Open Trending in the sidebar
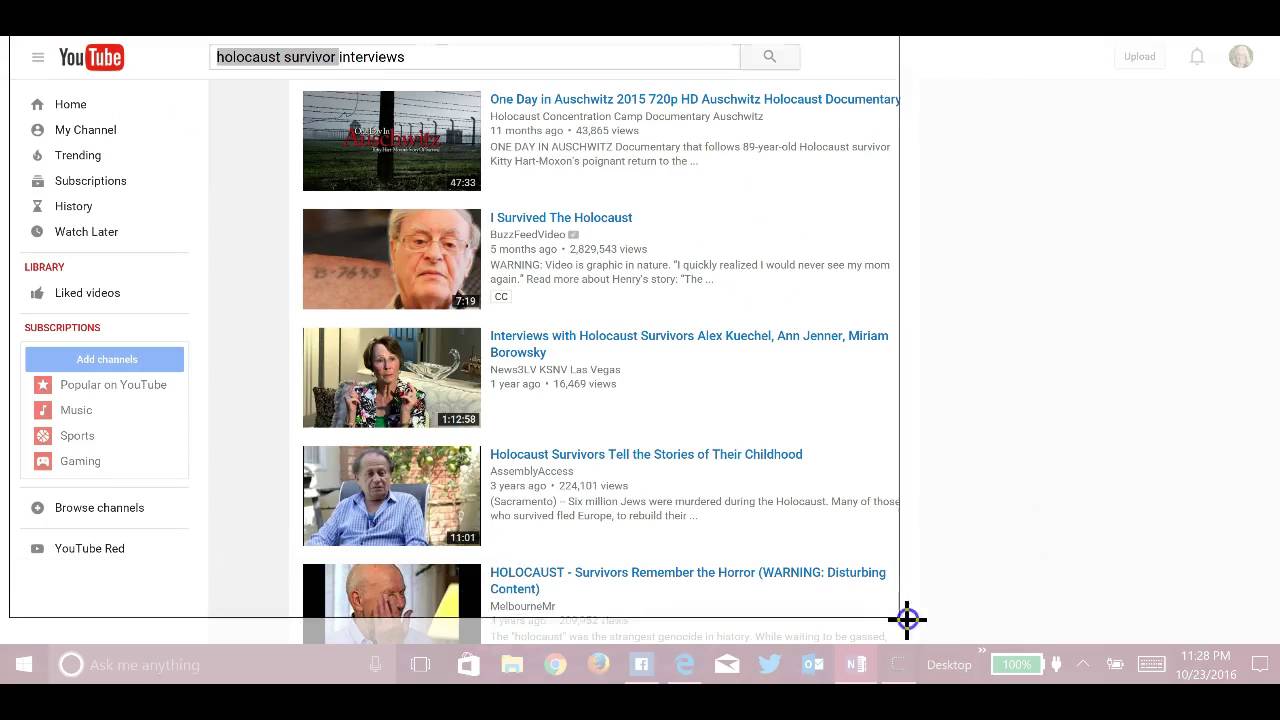 click(x=78, y=155)
